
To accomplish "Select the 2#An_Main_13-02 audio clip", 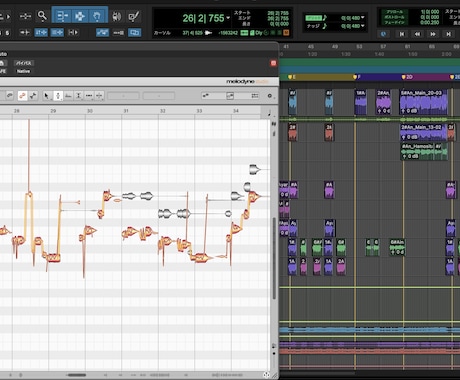I will click(x=423, y=132).
